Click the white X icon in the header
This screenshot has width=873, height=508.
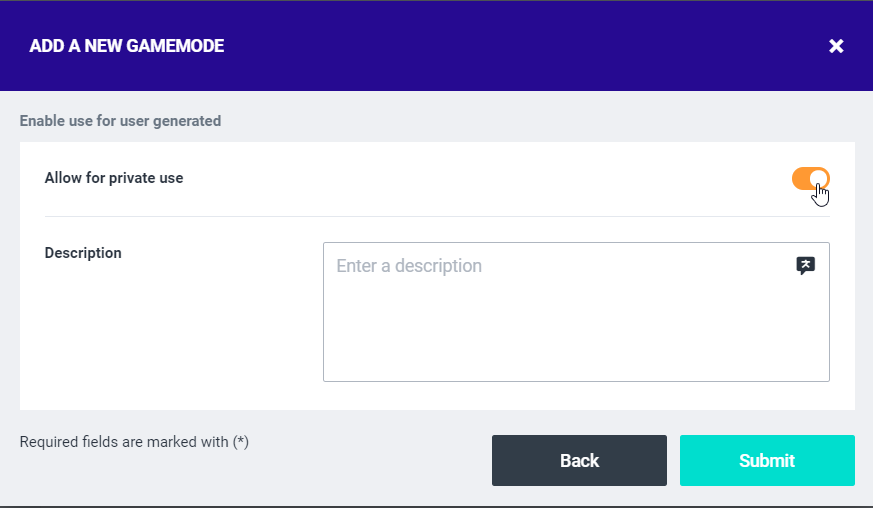click(x=836, y=46)
